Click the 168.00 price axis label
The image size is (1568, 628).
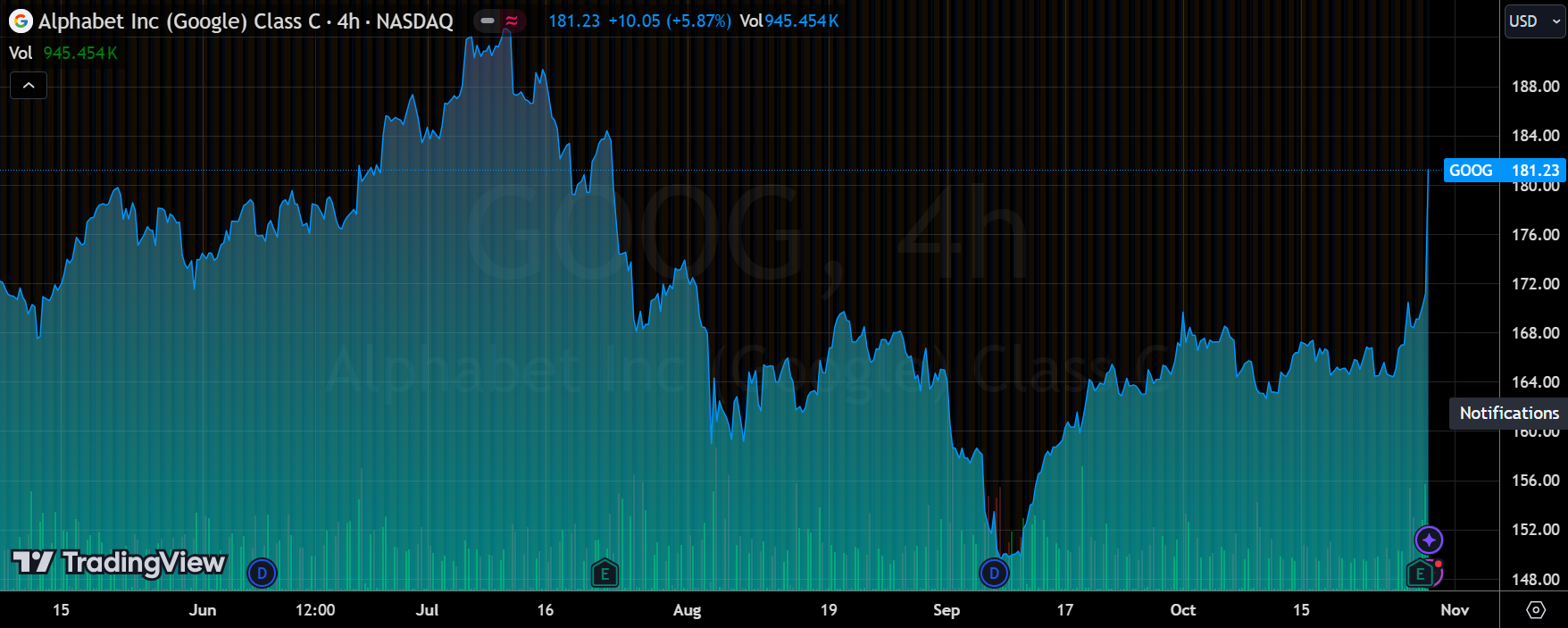[1536, 333]
